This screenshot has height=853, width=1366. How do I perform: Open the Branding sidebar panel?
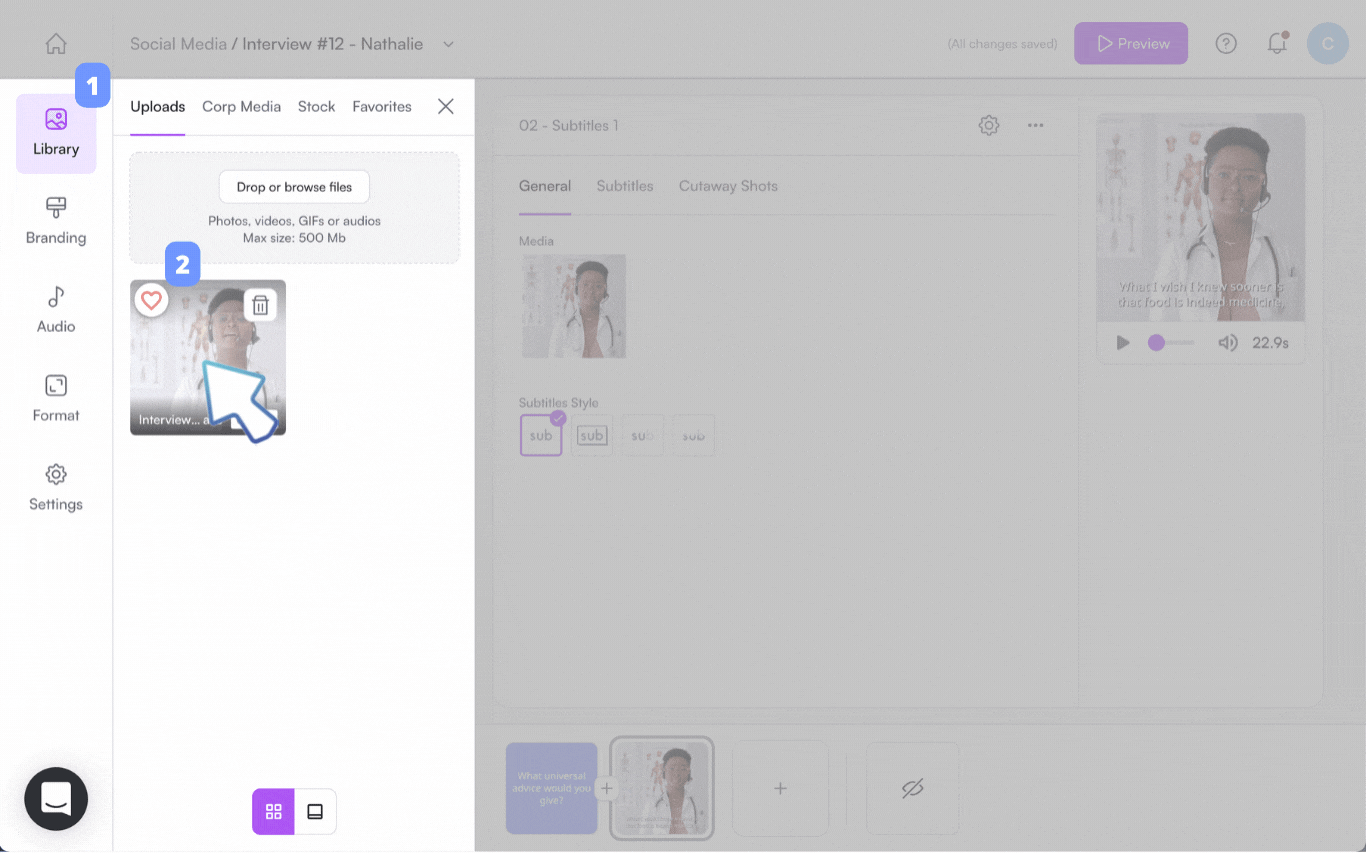[56, 222]
